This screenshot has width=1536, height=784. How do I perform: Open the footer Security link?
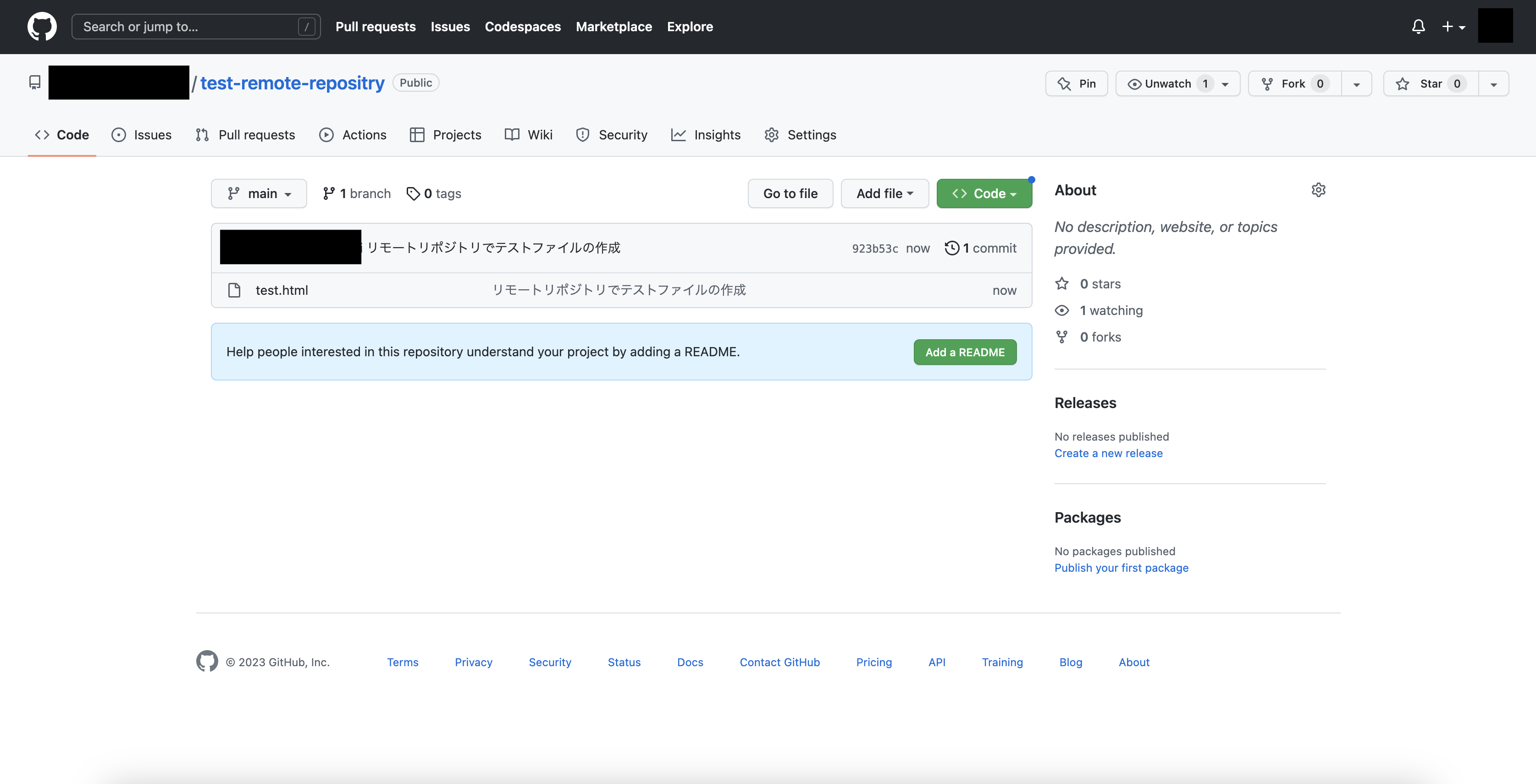point(550,663)
